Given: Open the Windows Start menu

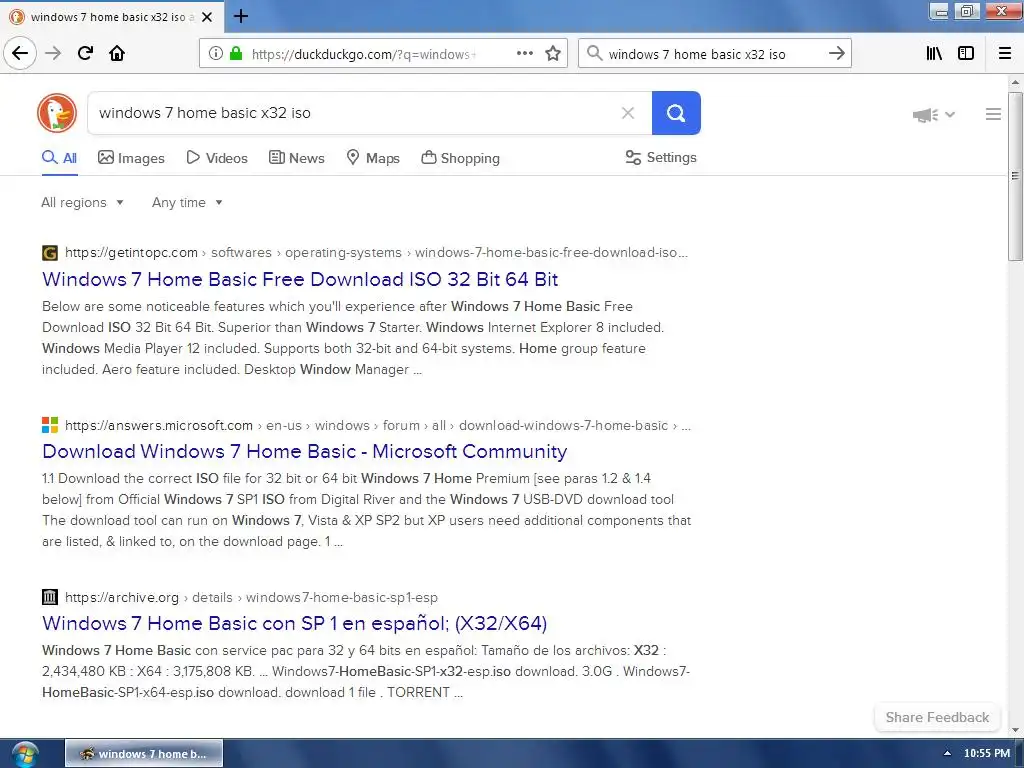Looking at the screenshot, I should (x=24, y=754).
